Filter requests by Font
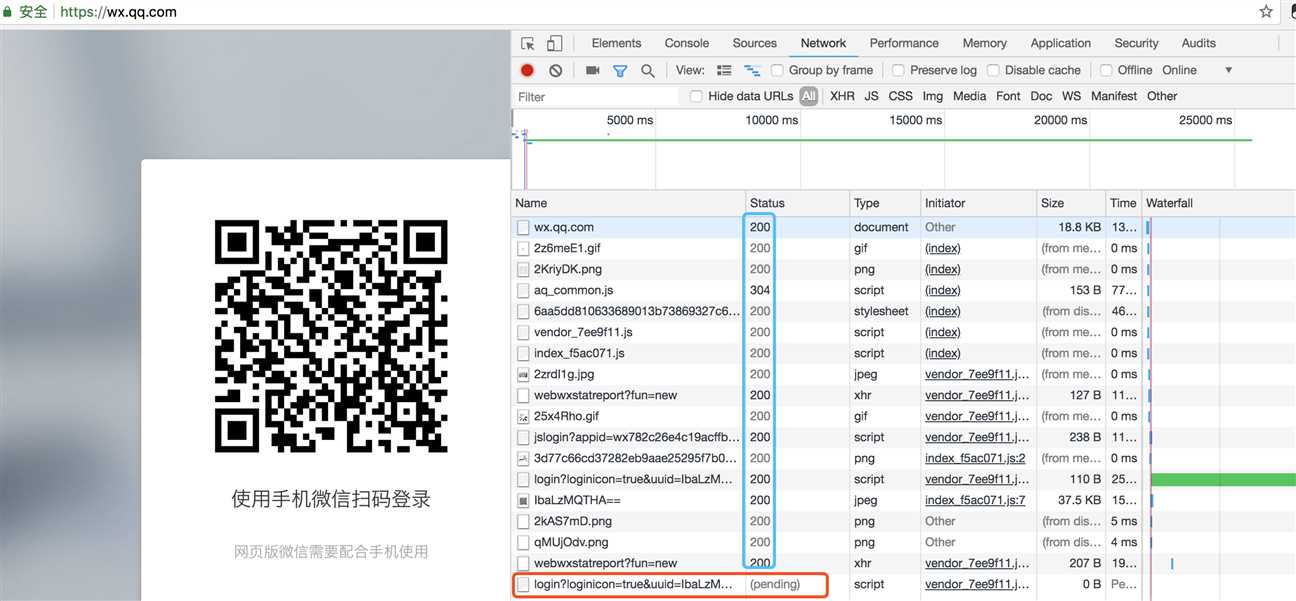 click(1008, 96)
